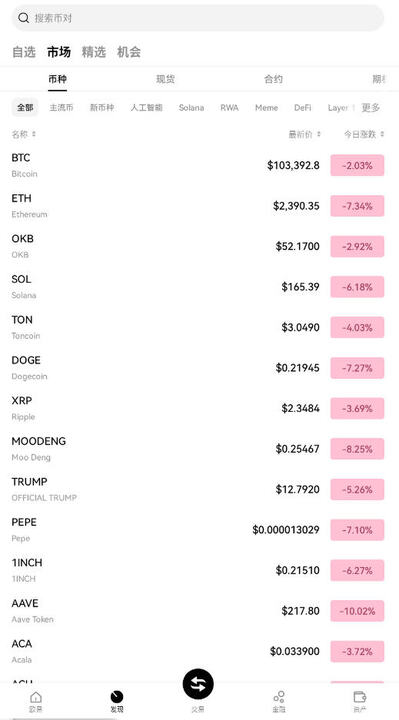Sort by name using the 名称 arrows
Screen dimensions: 399x720
(x=34, y=134)
